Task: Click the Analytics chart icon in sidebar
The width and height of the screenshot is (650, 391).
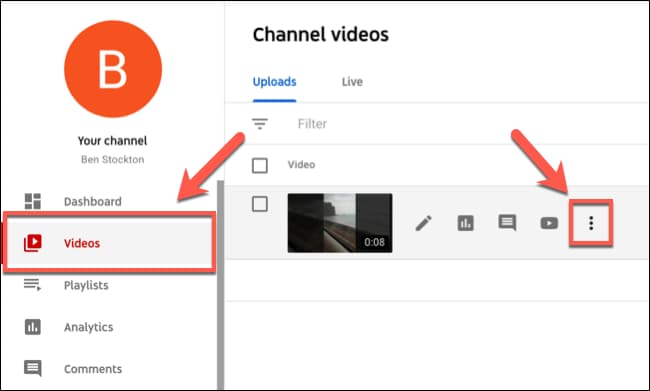Action: 33,327
